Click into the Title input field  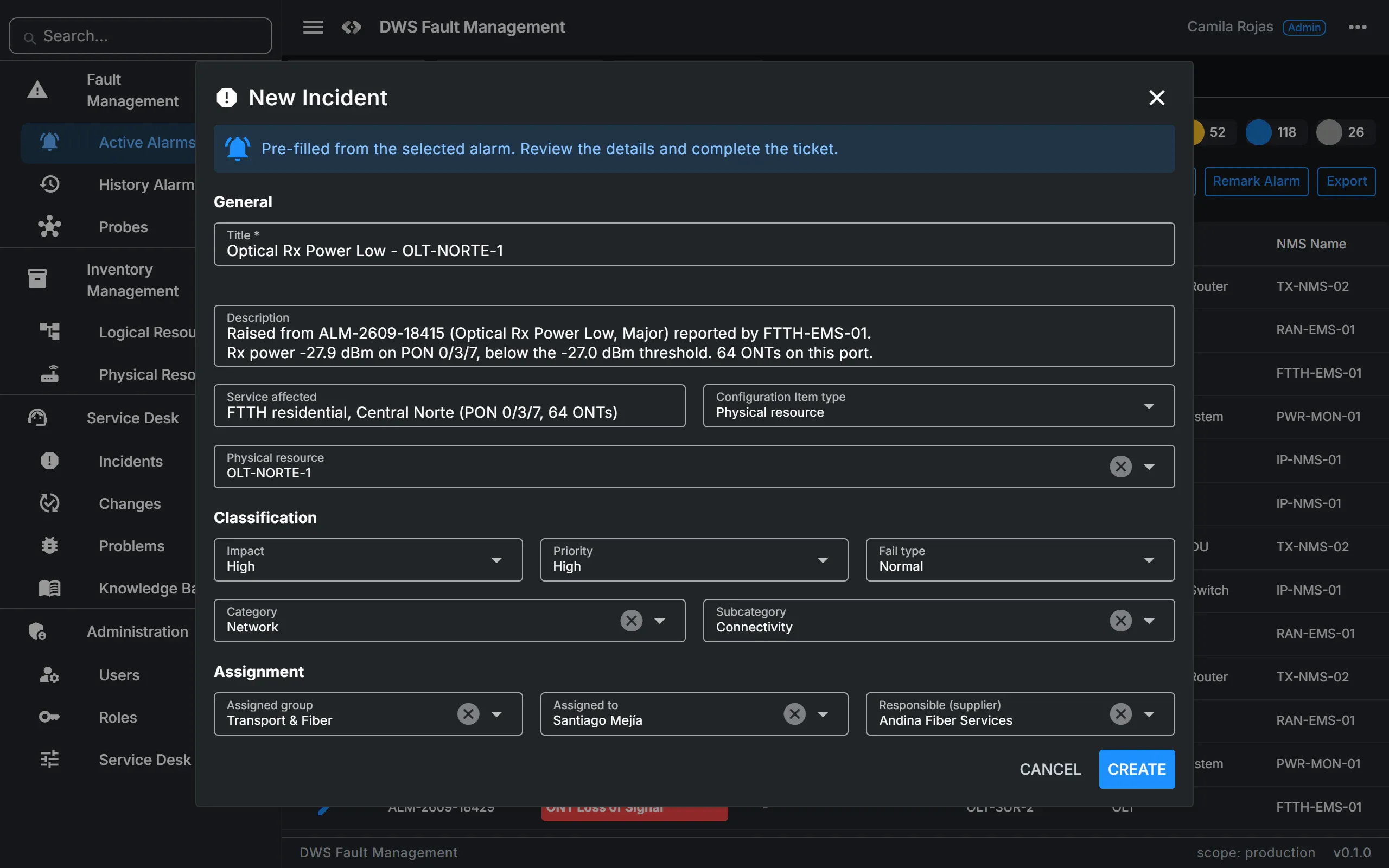694,244
